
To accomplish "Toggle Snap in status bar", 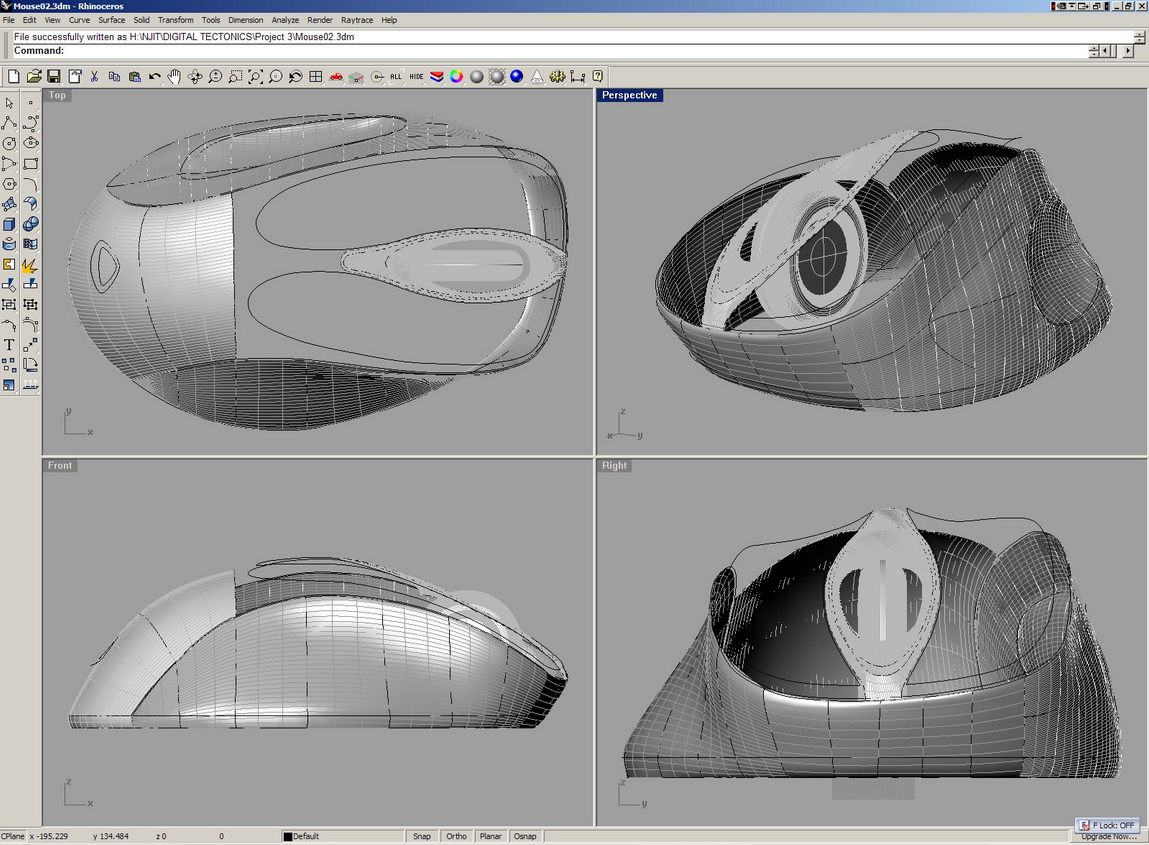I will 422,836.
